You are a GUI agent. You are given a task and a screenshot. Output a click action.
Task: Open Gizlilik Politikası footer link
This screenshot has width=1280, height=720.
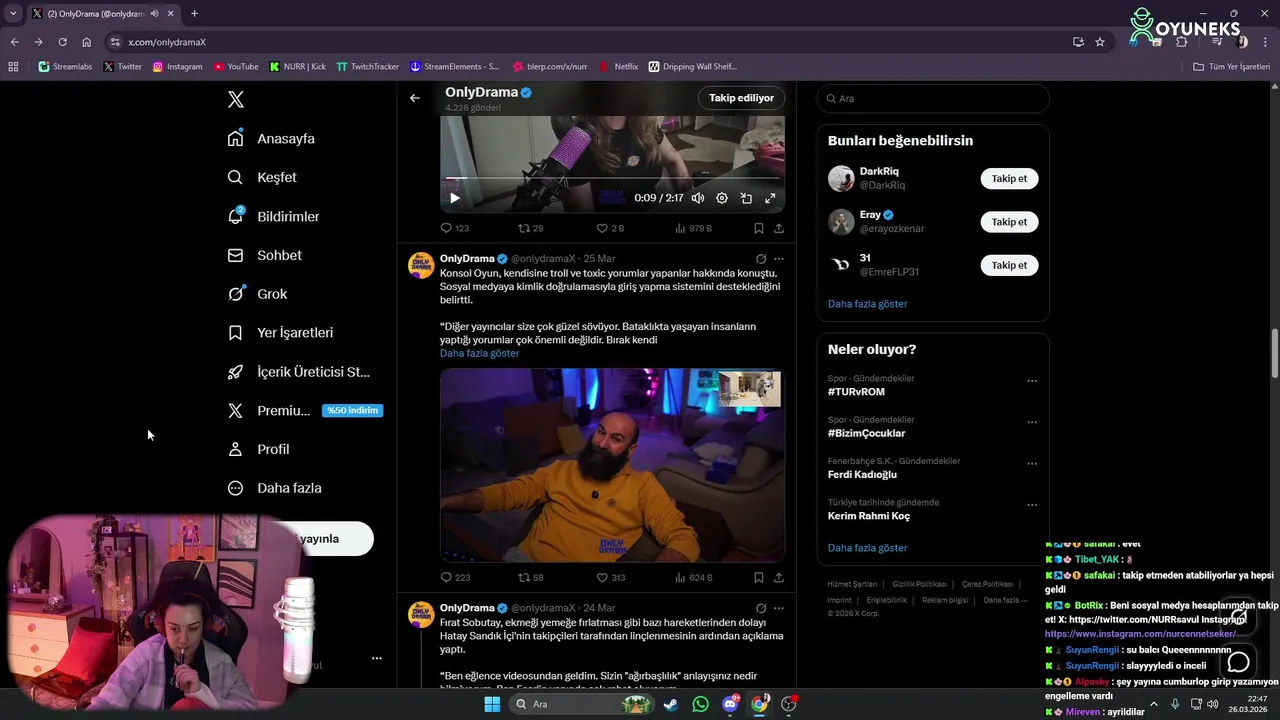(x=919, y=584)
